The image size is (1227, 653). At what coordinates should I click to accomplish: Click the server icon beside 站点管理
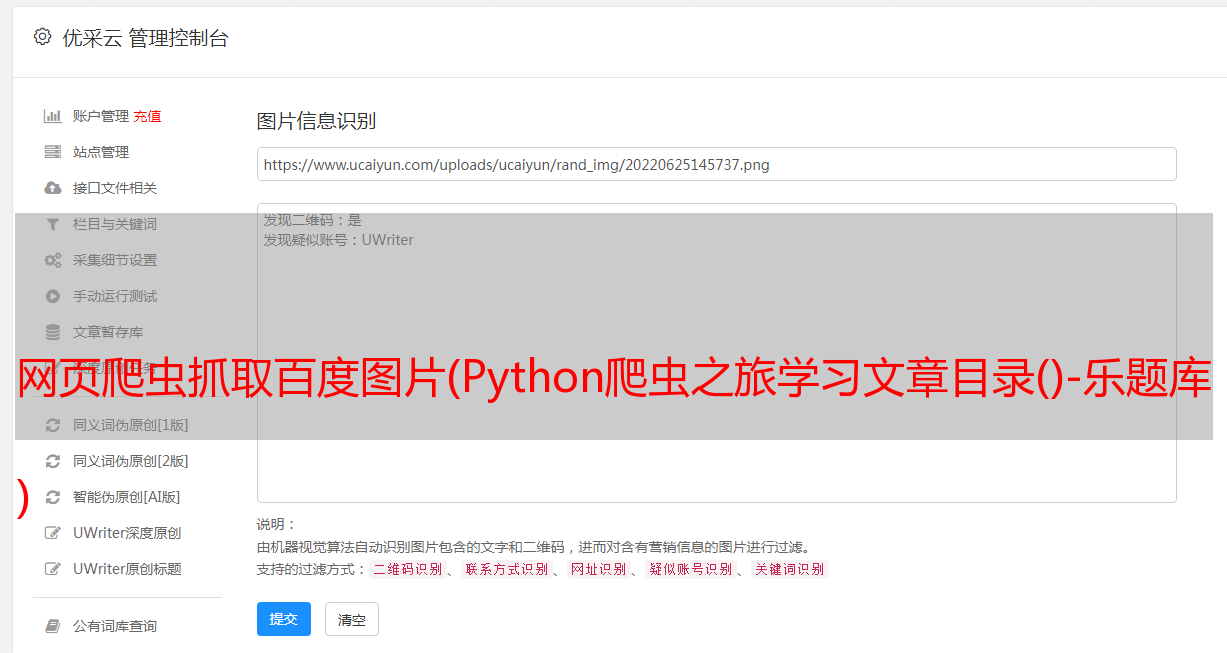(x=53, y=152)
